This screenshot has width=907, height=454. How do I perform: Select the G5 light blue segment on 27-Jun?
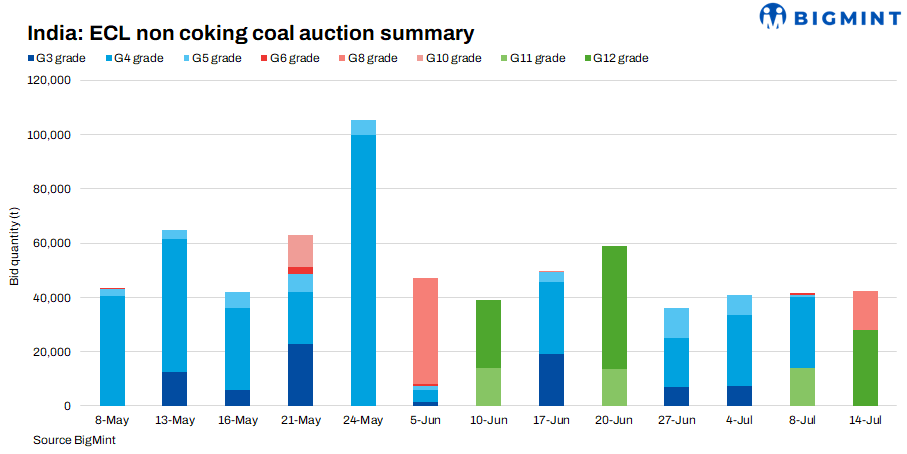[678, 323]
